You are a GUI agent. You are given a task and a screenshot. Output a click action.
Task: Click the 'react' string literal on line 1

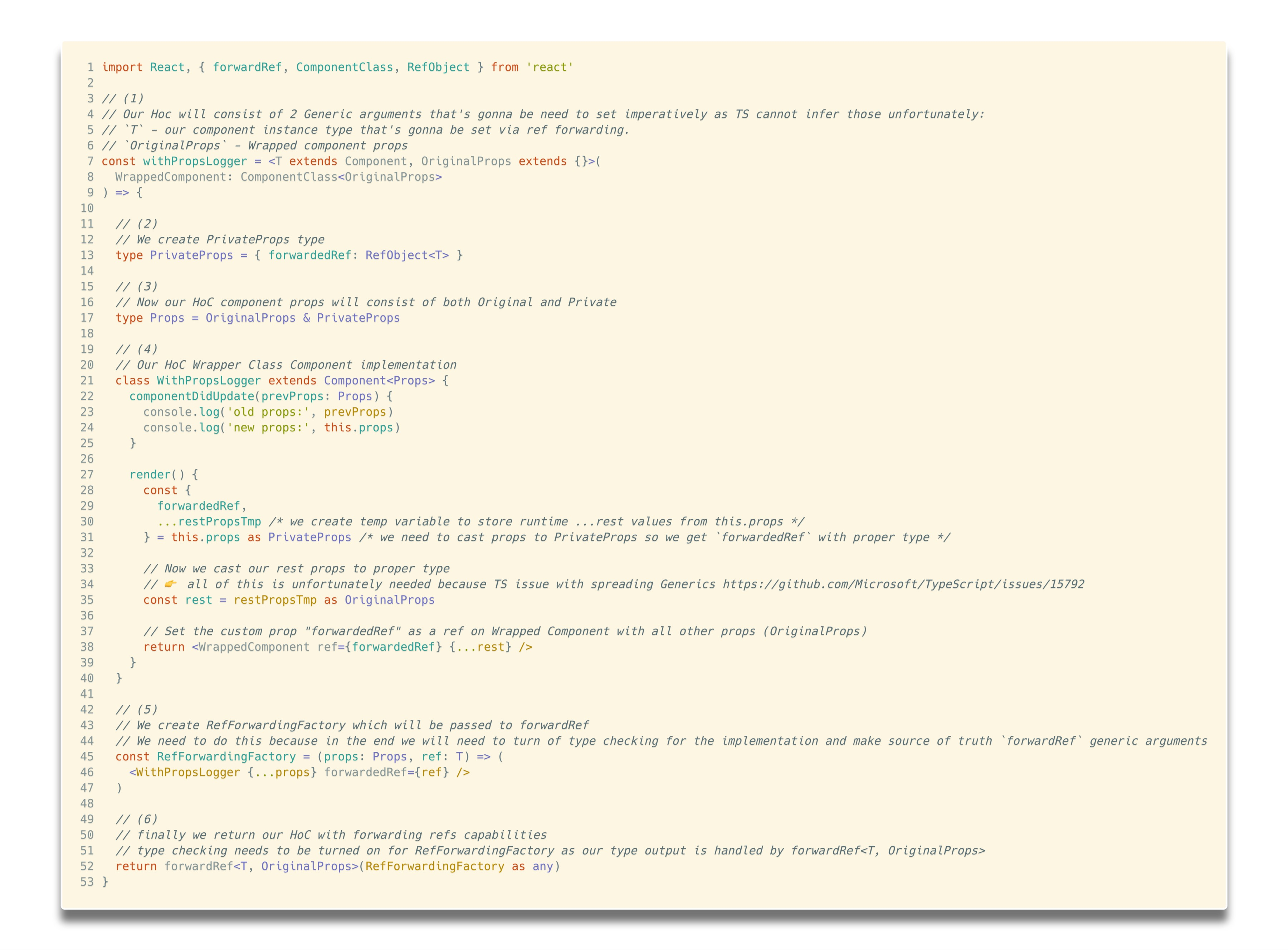(550, 67)
